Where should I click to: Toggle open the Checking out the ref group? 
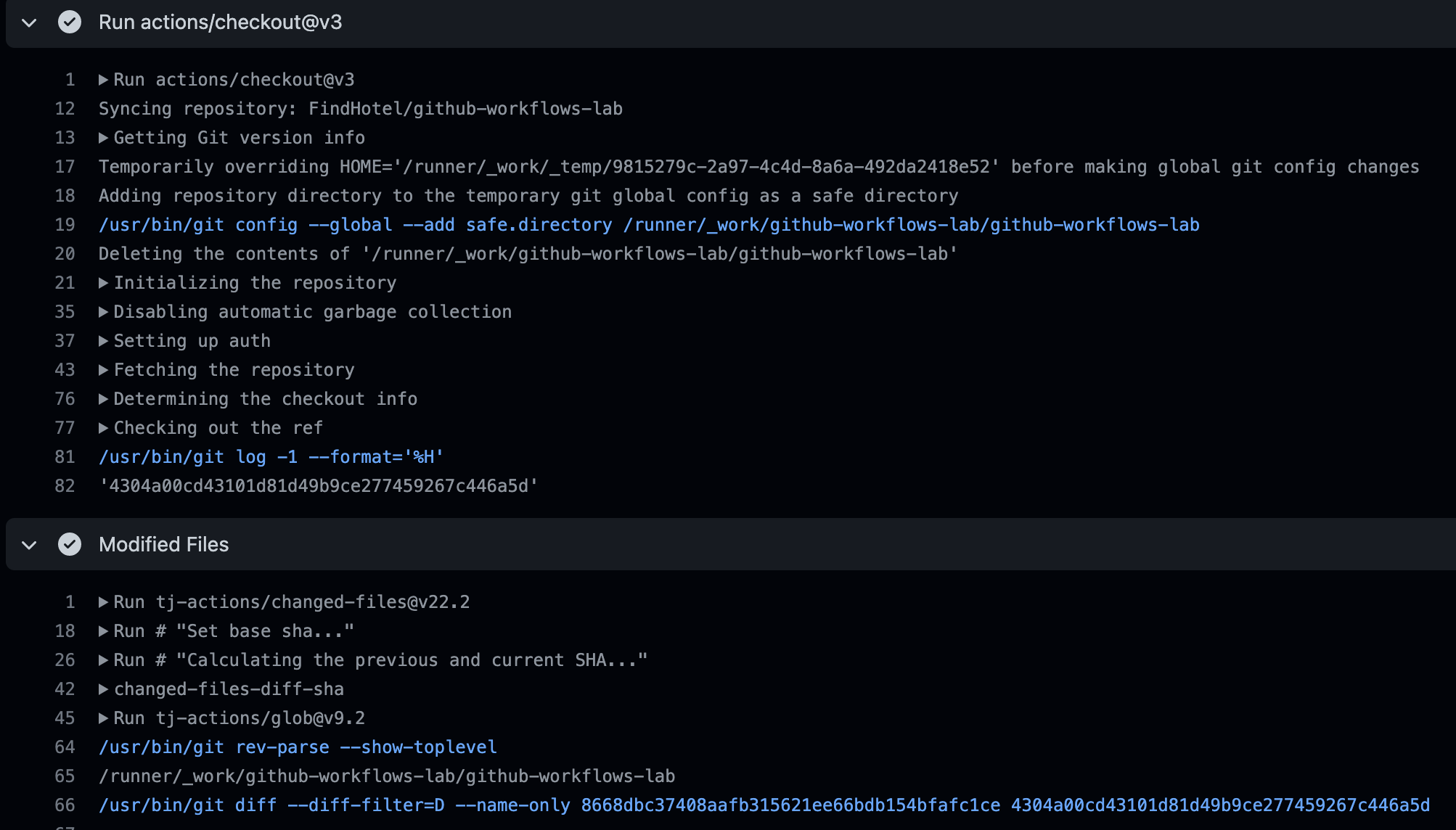coord(104,427)
